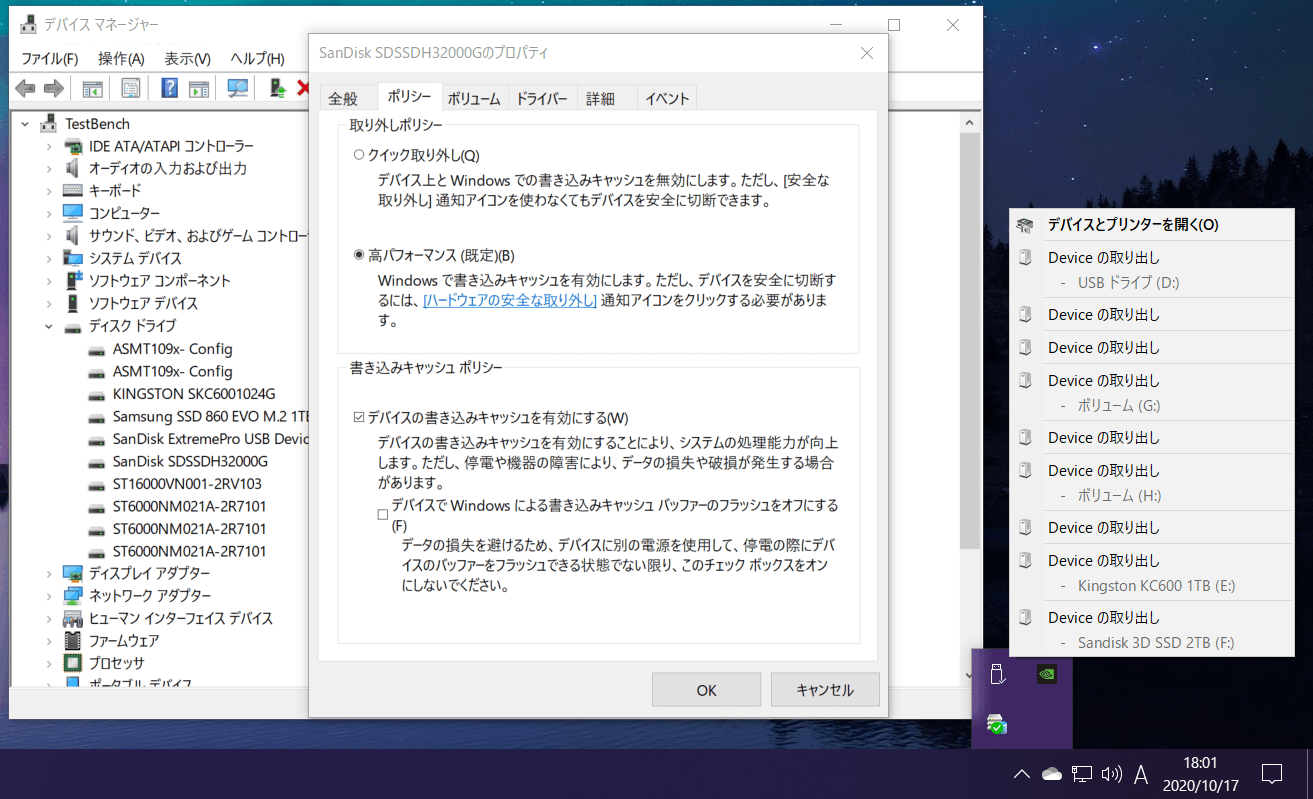Click the プロセッサ category icon
Screen dimensions: 1313x799
[73, 662]
